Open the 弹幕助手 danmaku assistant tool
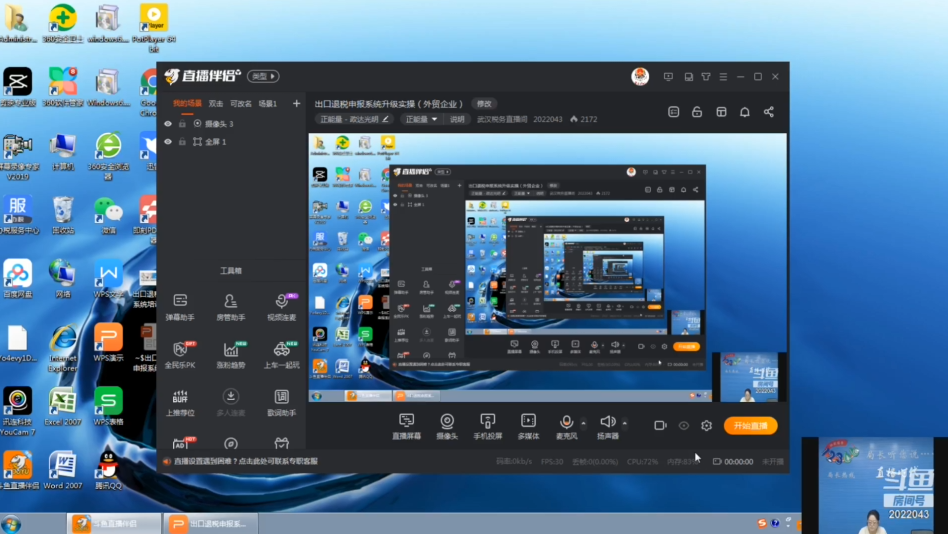The height and width of the screenshot is (534, 948). [x=180, y=307]
